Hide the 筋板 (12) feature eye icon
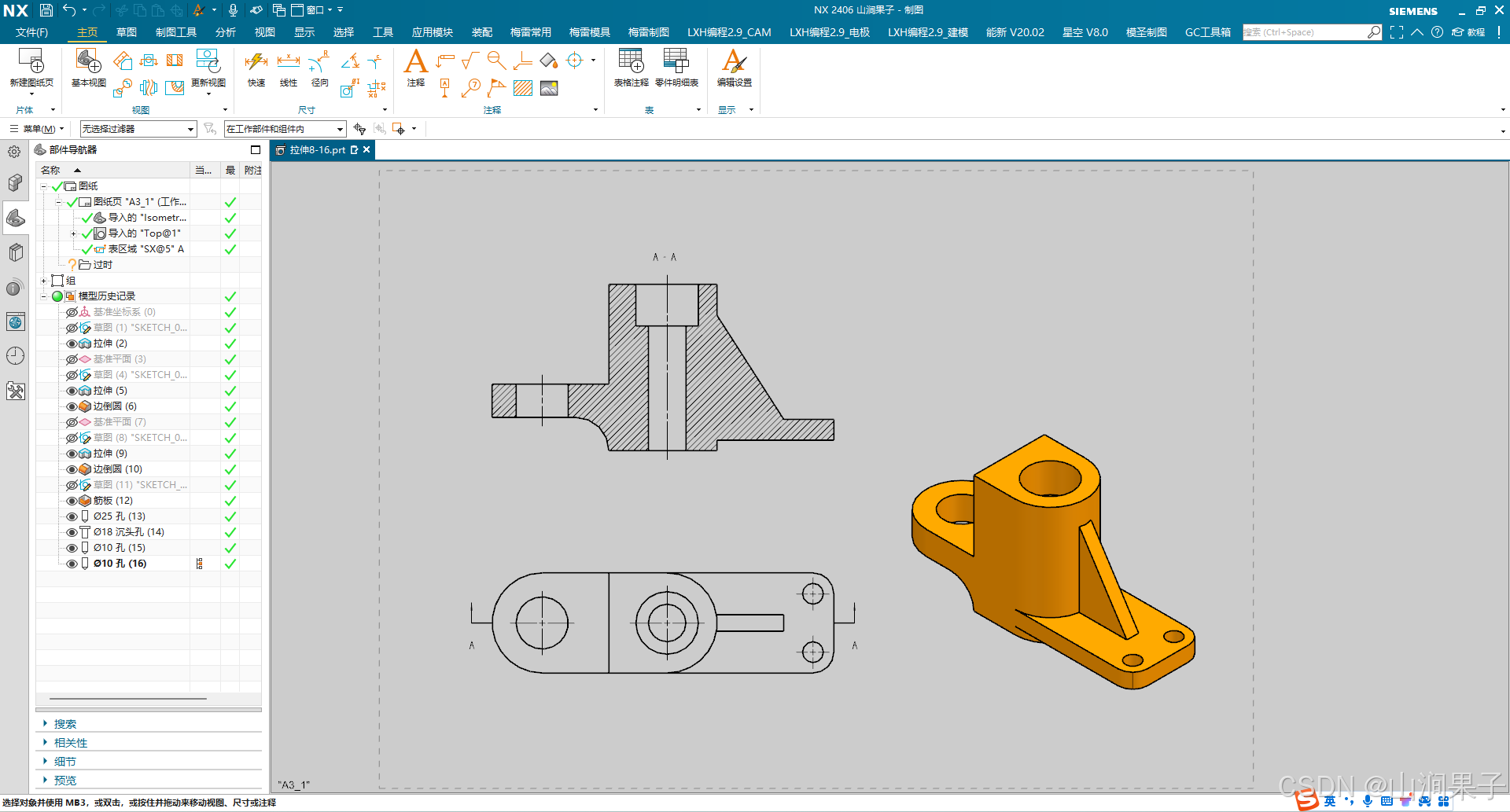The width and height of the screenshot is (1510, 812). [x=72, y=501]
